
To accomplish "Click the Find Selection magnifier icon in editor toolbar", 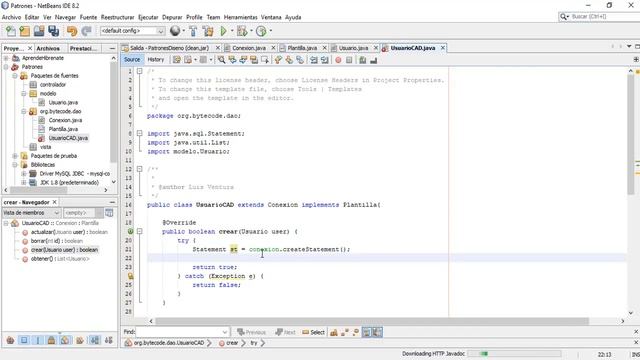I will coord(221,60).
